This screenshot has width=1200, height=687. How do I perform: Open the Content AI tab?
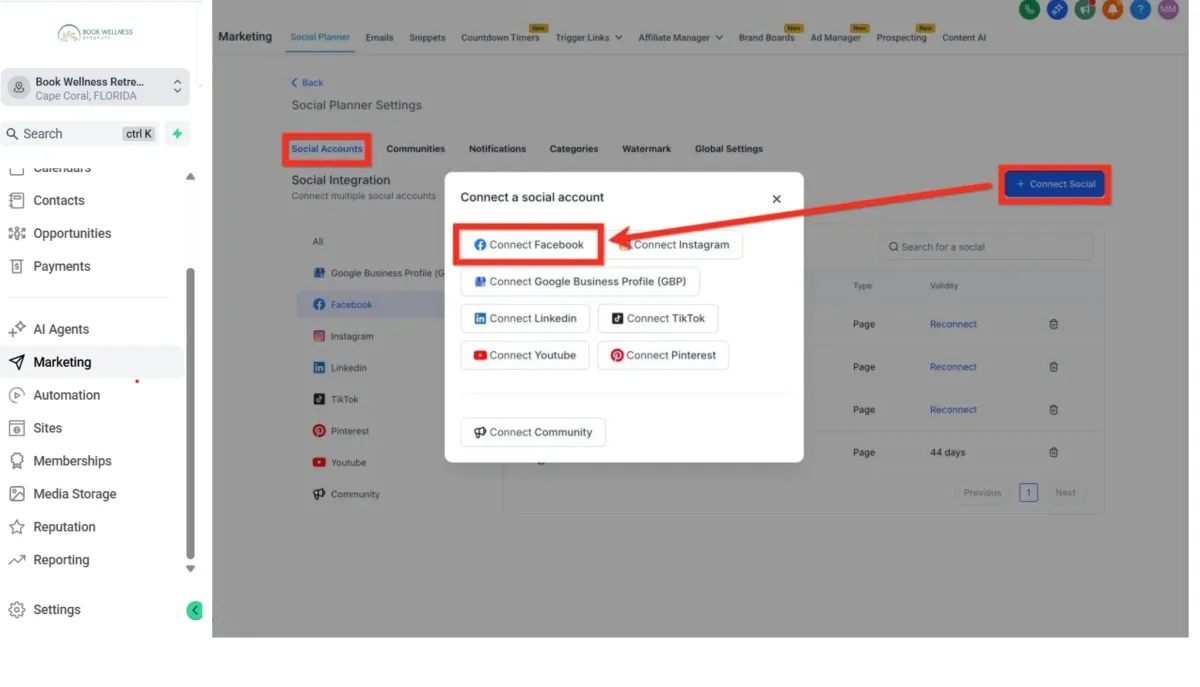[x=964, y=38]
